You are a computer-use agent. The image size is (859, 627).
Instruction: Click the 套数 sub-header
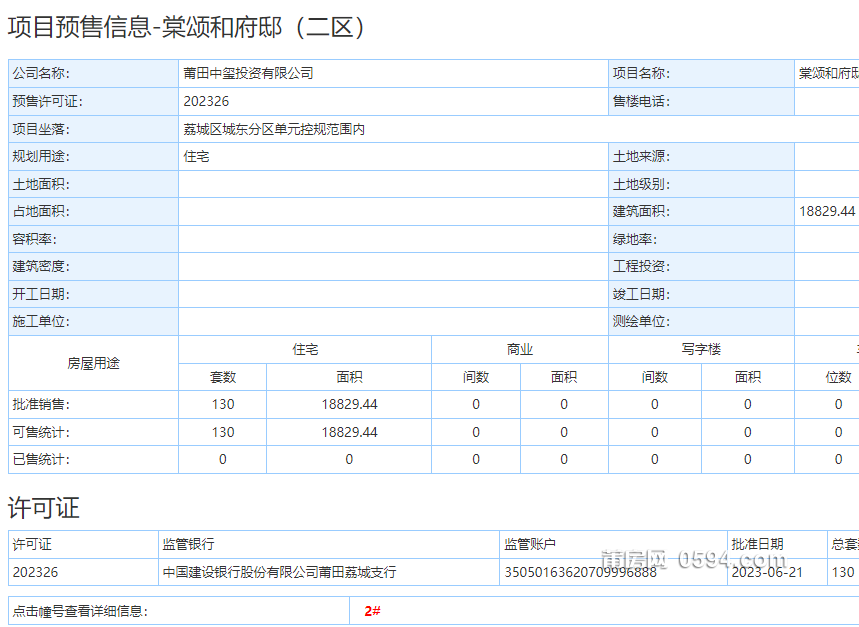222,377
